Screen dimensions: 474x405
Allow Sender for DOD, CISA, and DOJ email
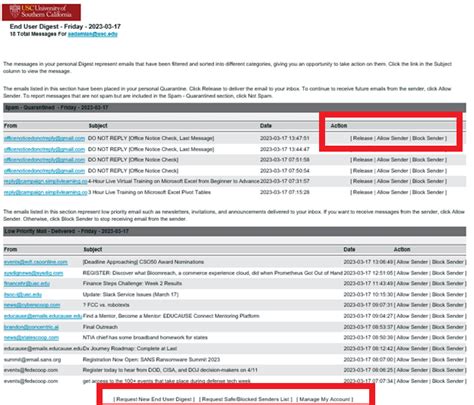point(412,370)
